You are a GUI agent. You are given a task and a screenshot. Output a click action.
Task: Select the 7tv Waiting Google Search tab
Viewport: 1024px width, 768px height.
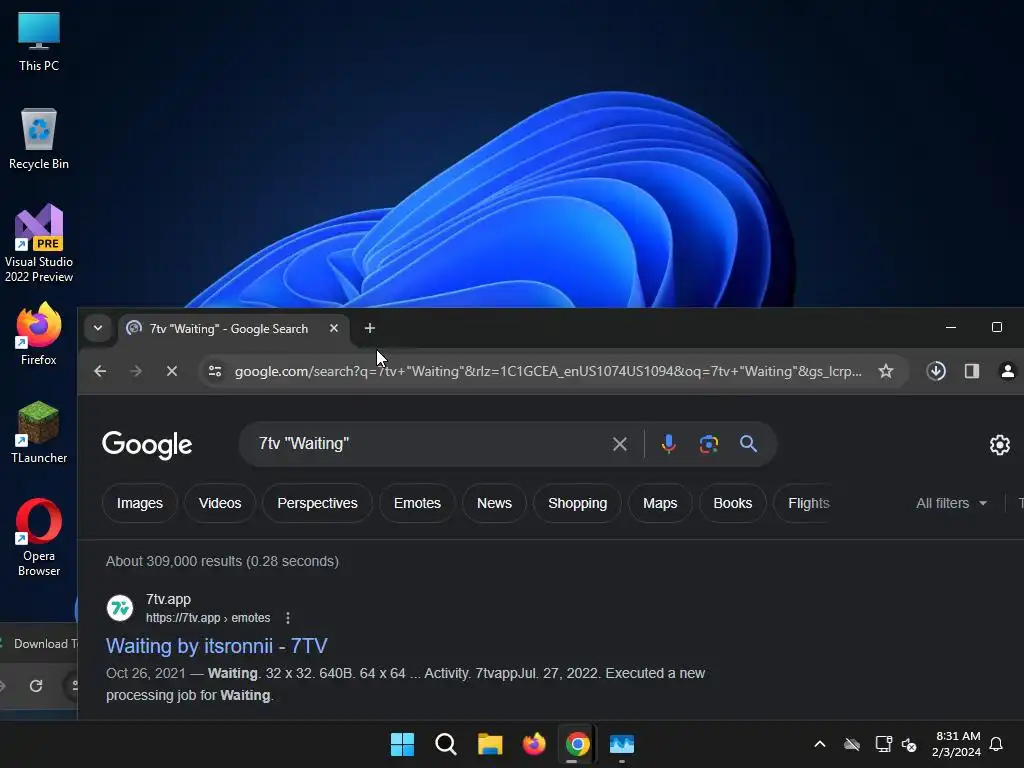tap(233, 328)
